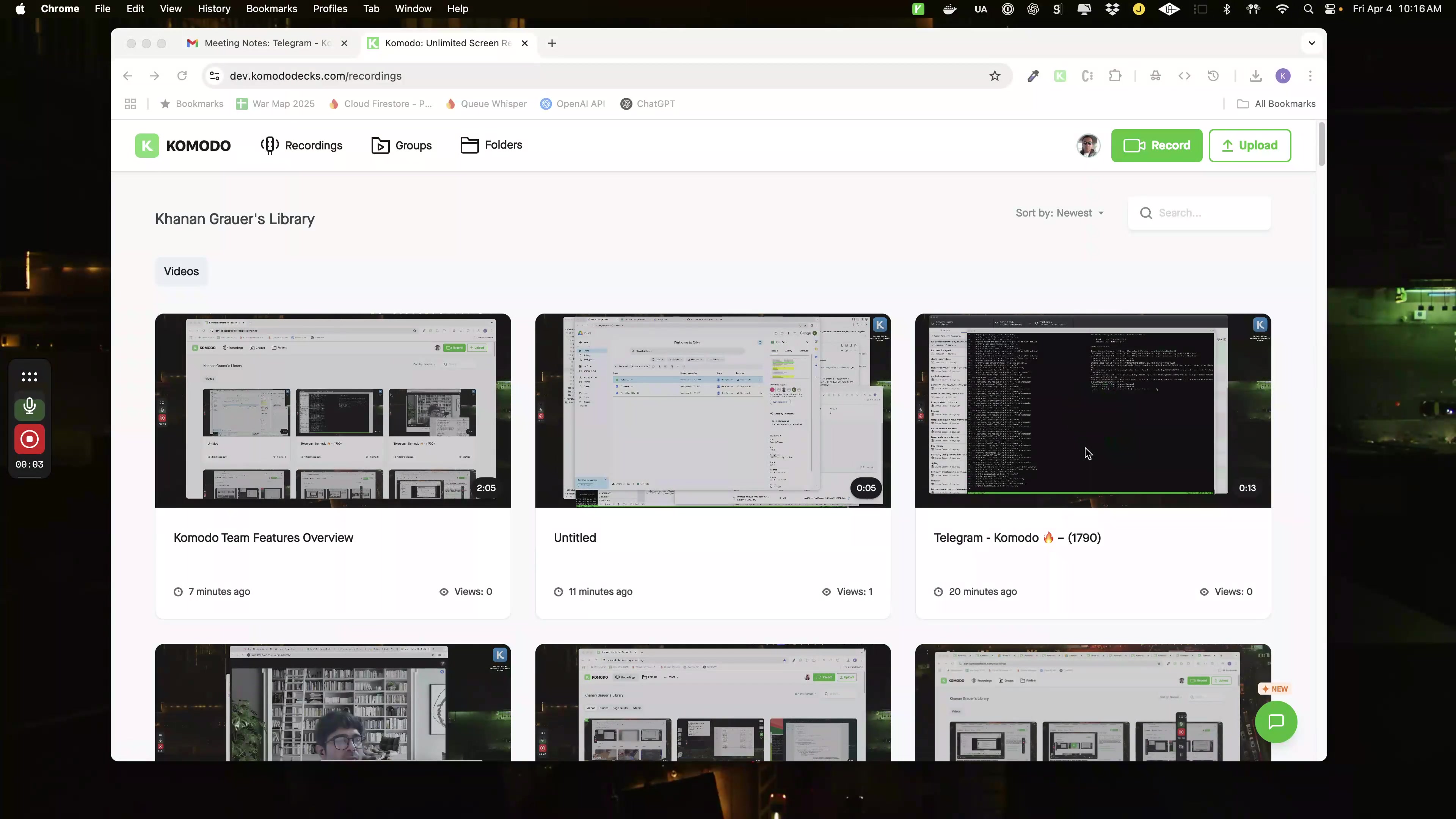Stop the recording with red stop button
Viewport: 1456px width, 819px height.
(x=30, y=439)
